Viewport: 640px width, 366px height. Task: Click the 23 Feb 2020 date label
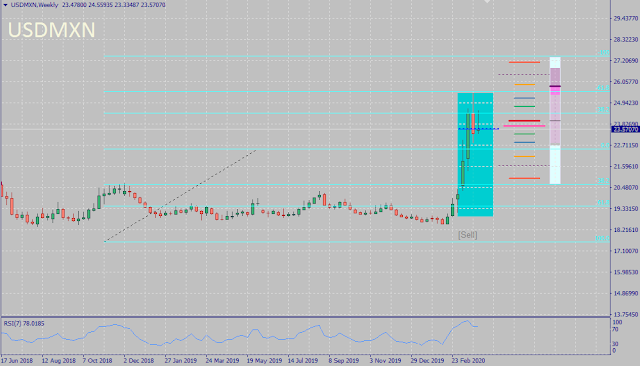(468, 361)
